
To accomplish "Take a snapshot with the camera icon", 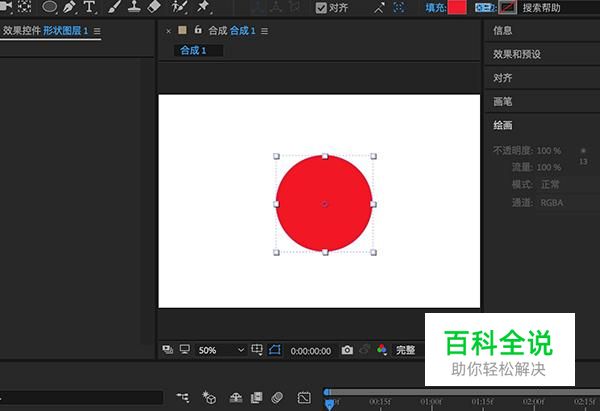I will click(x=347, y=350).
